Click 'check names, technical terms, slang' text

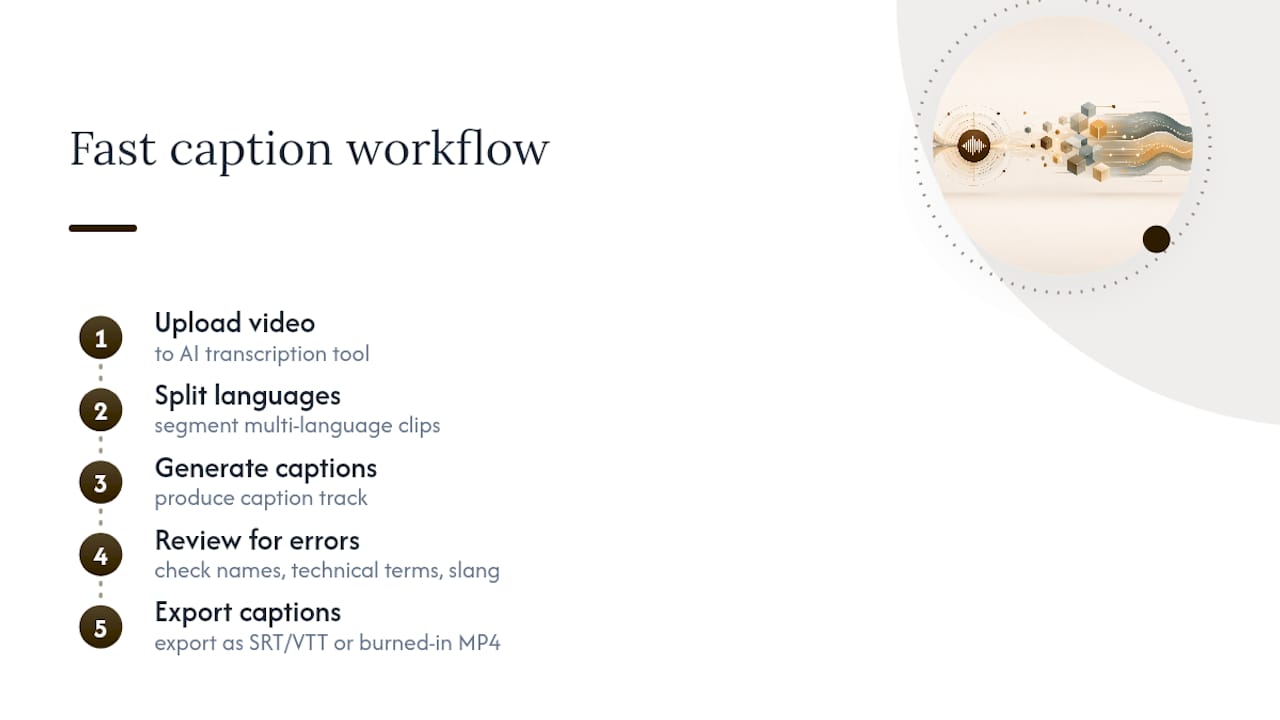point(327,570)
